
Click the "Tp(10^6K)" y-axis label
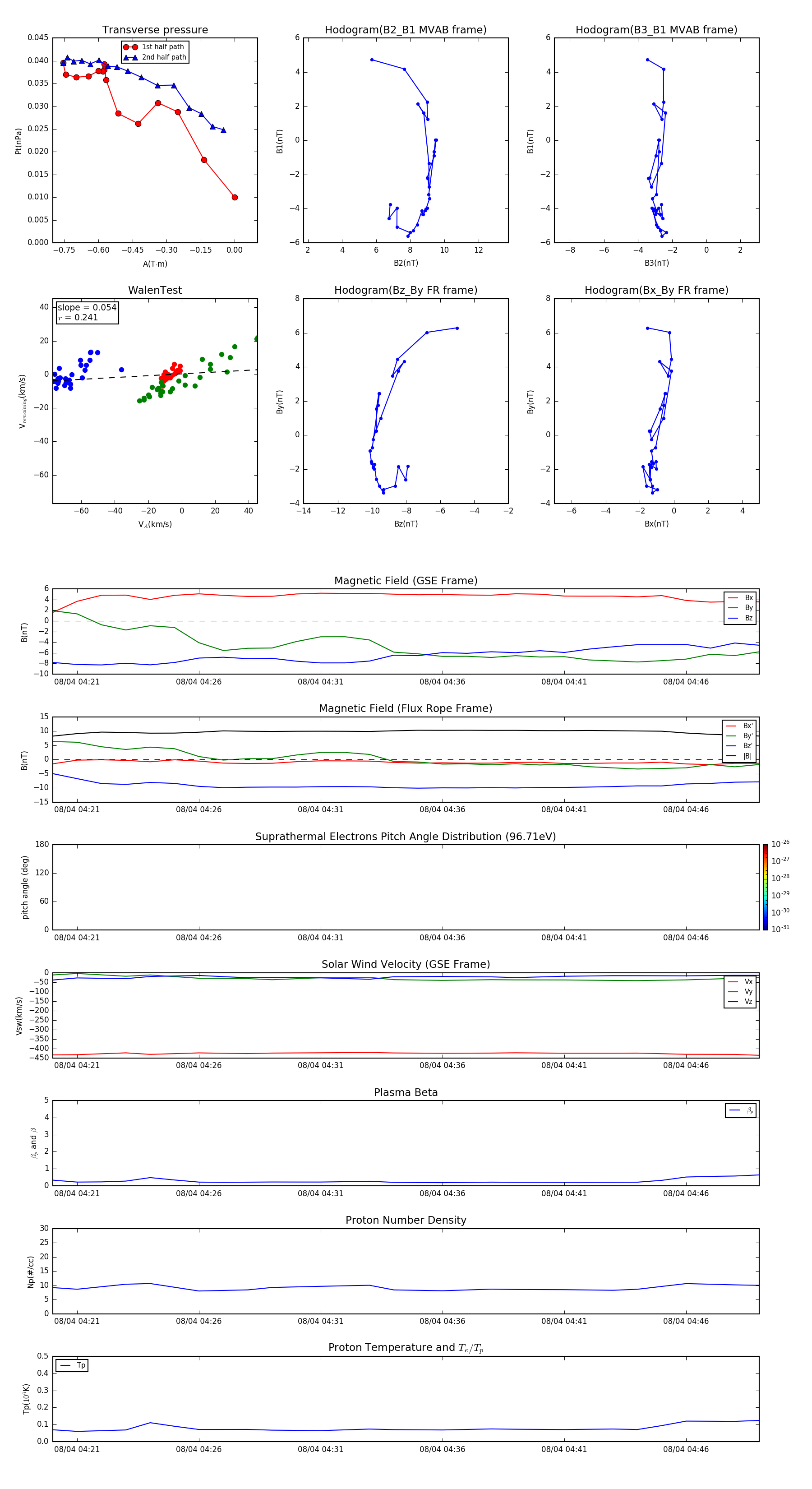(x=27, y=1399)
